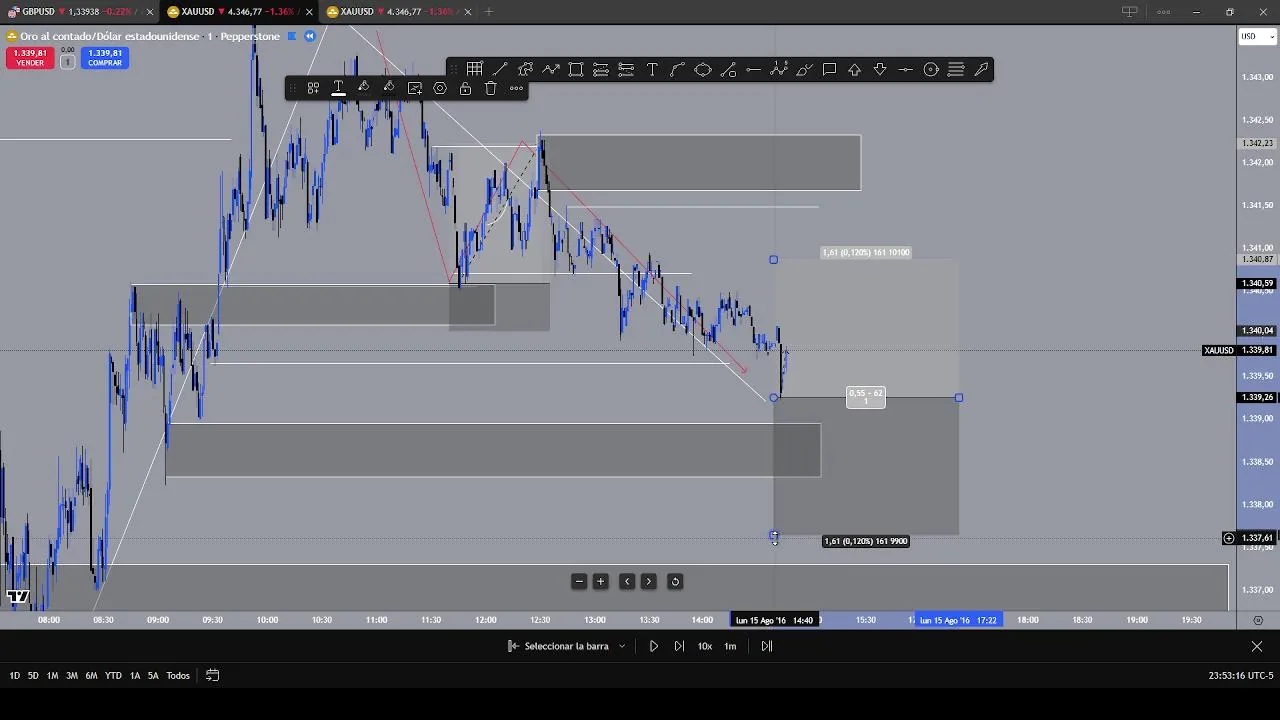Select the circle target tool

coord(931,69)
